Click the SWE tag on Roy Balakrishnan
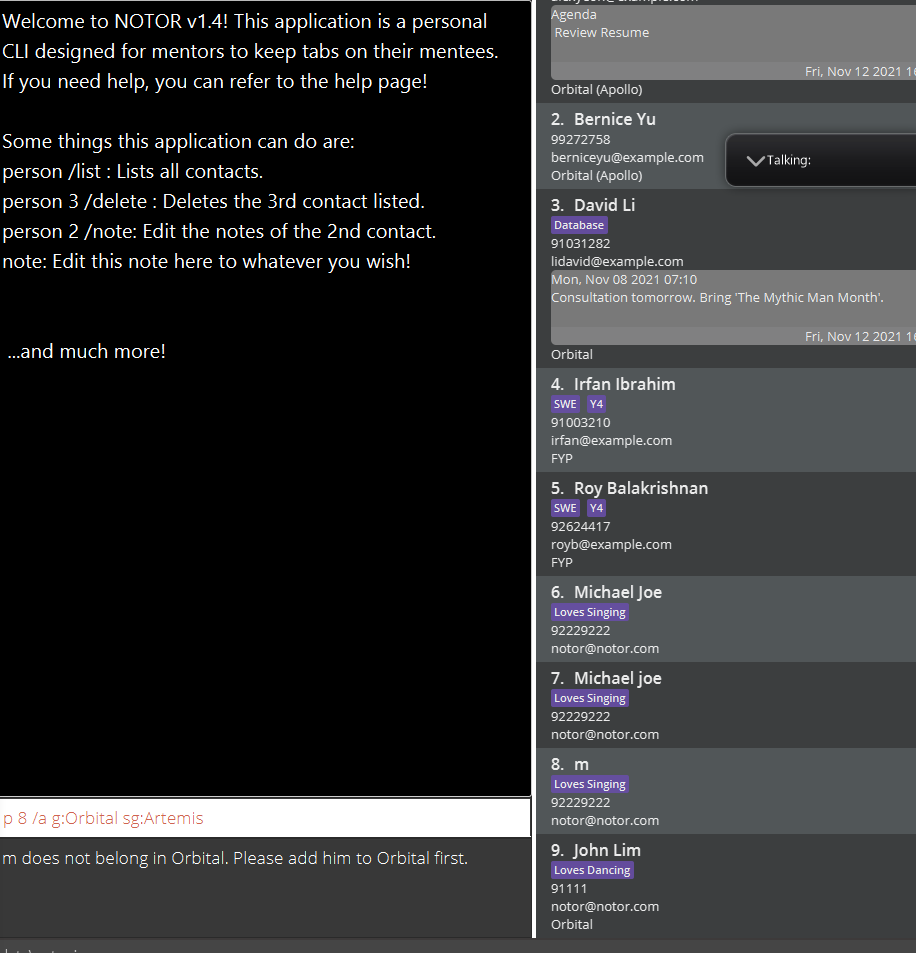916x953 pixels. (565, 508)
